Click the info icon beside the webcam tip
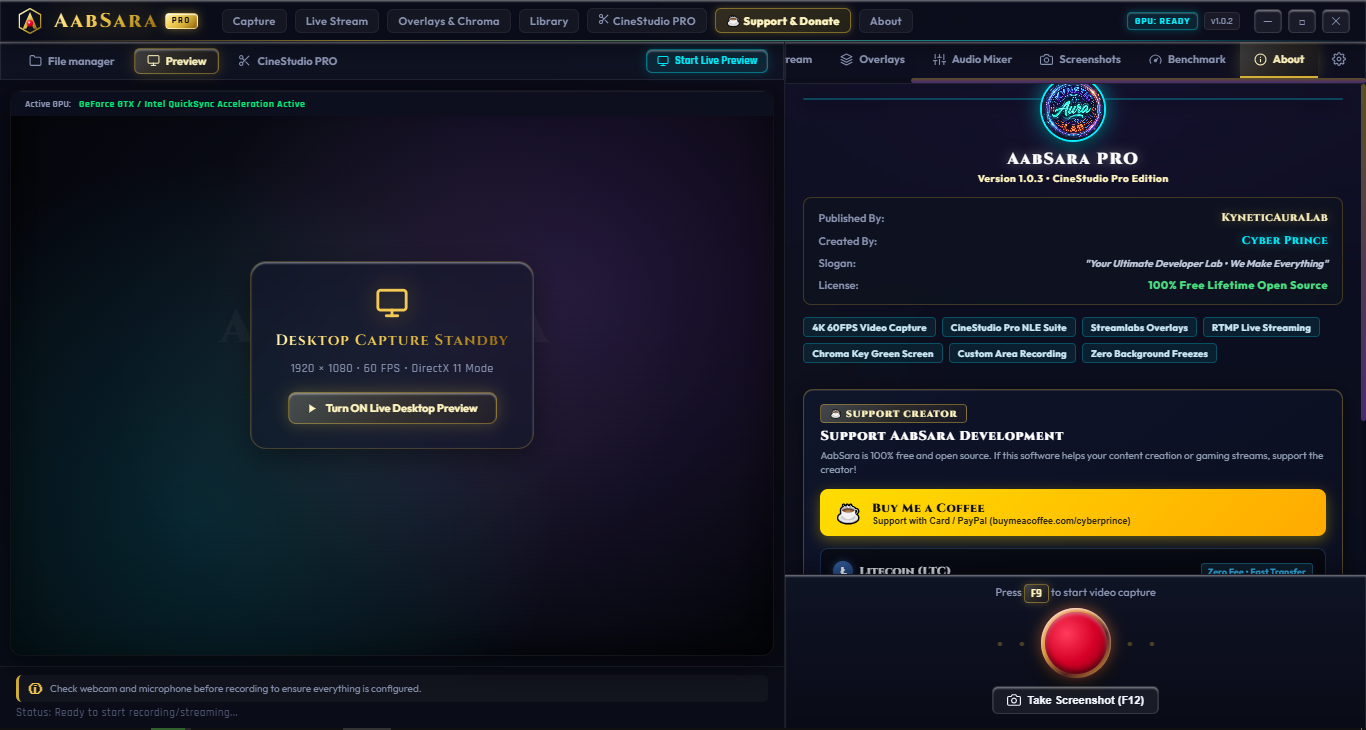 35,689
